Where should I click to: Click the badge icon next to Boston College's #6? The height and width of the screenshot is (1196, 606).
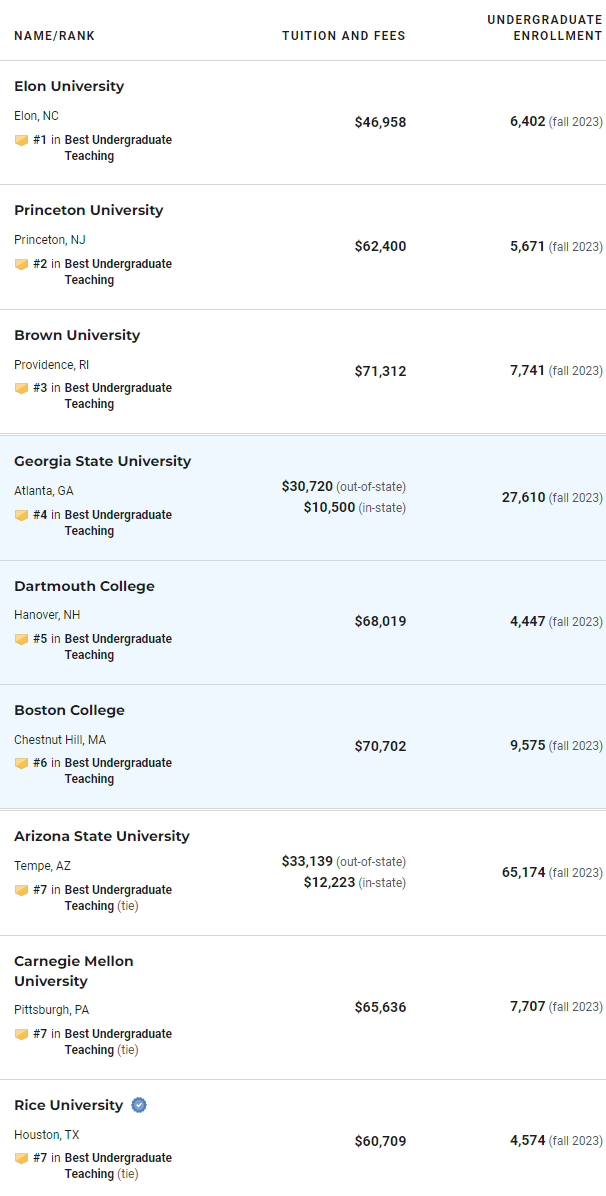(x=21, y=764)
